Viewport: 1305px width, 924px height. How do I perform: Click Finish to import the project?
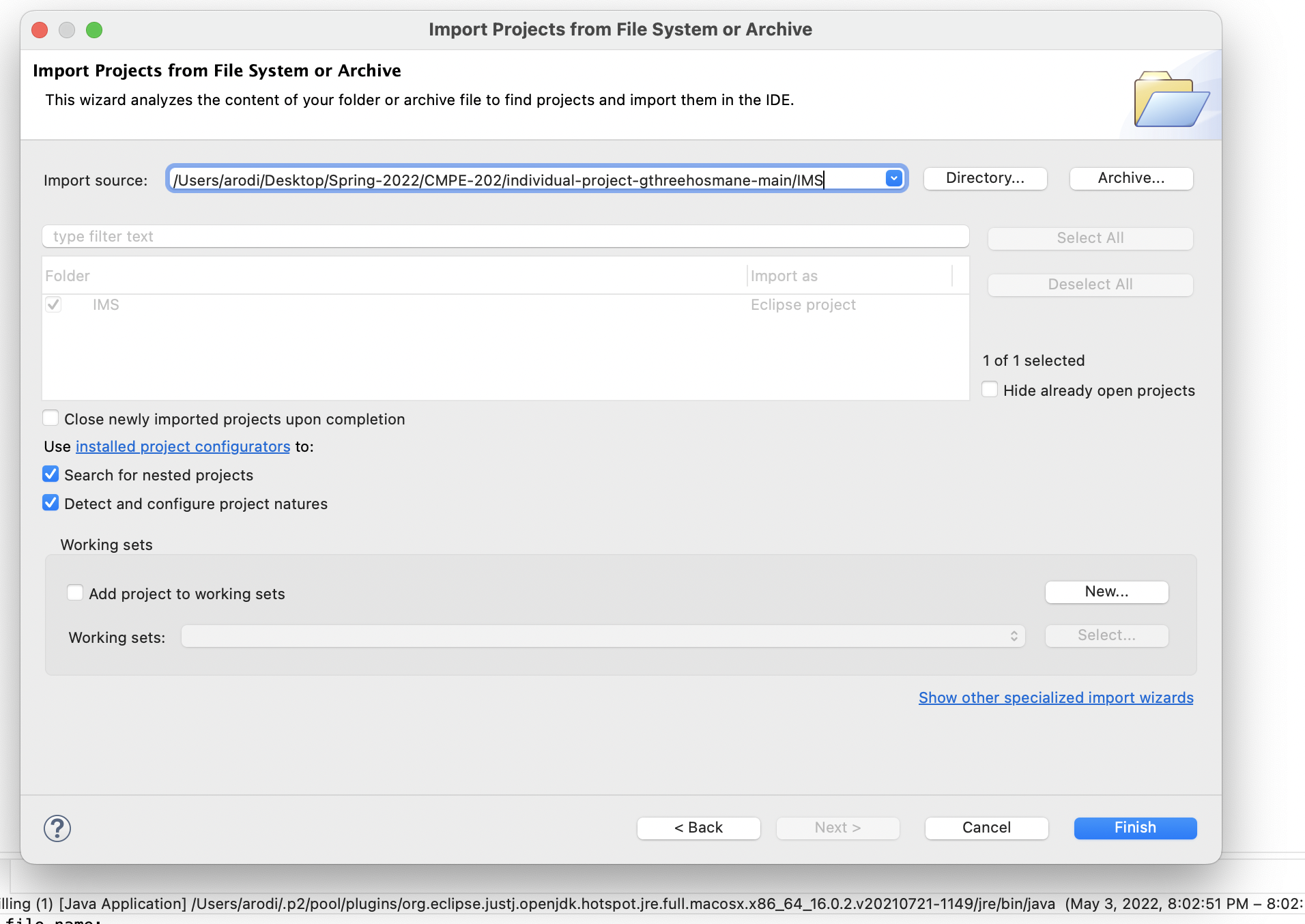(1135, 828)
